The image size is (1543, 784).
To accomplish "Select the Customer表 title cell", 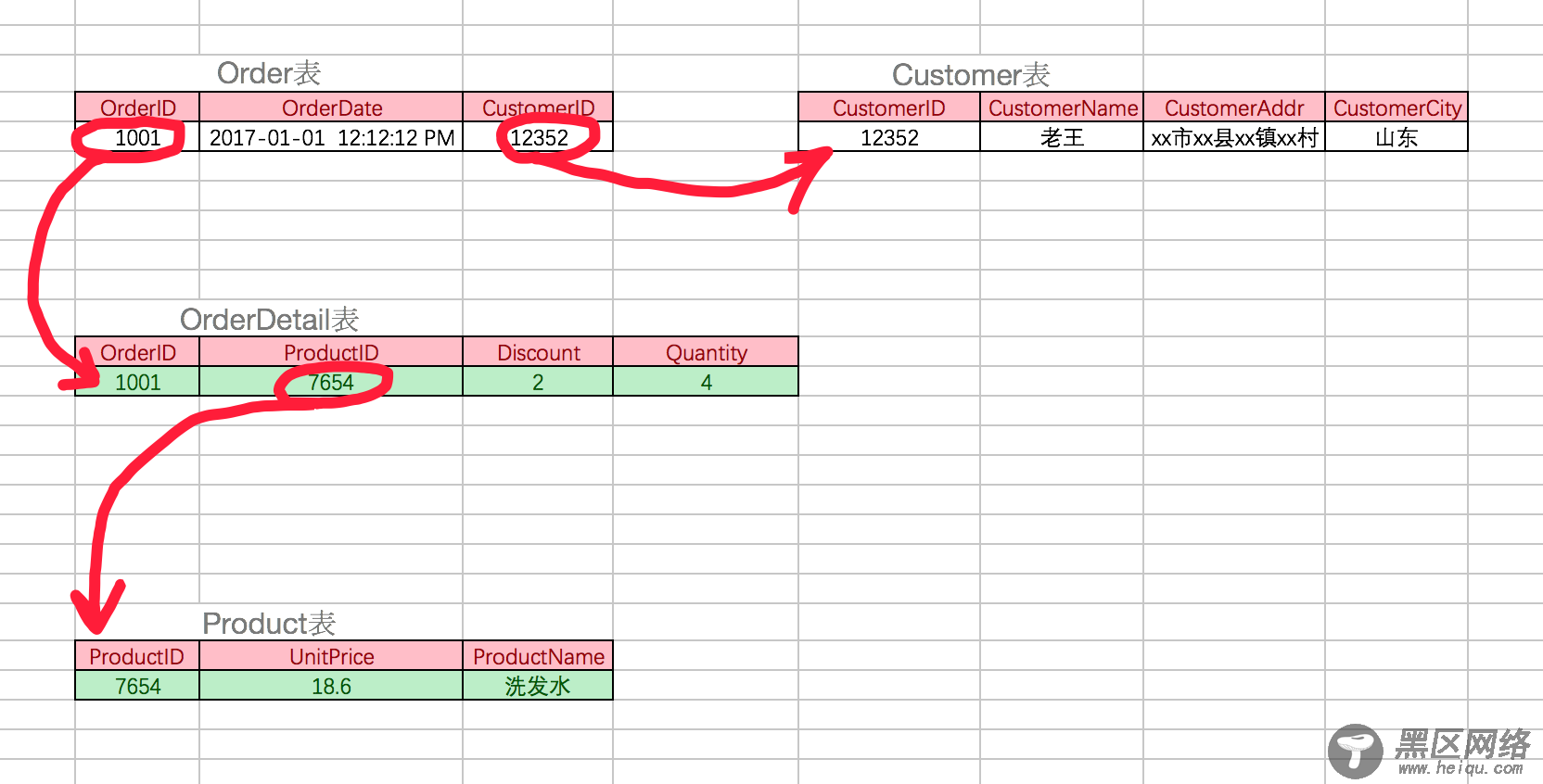I will (x=971, y=75).
